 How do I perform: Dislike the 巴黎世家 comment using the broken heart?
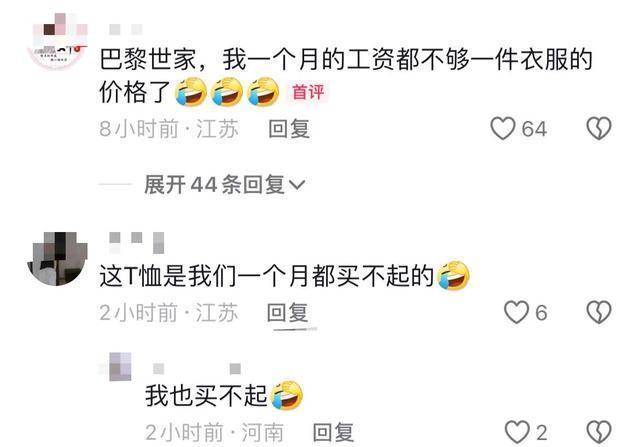click(599, 128)
